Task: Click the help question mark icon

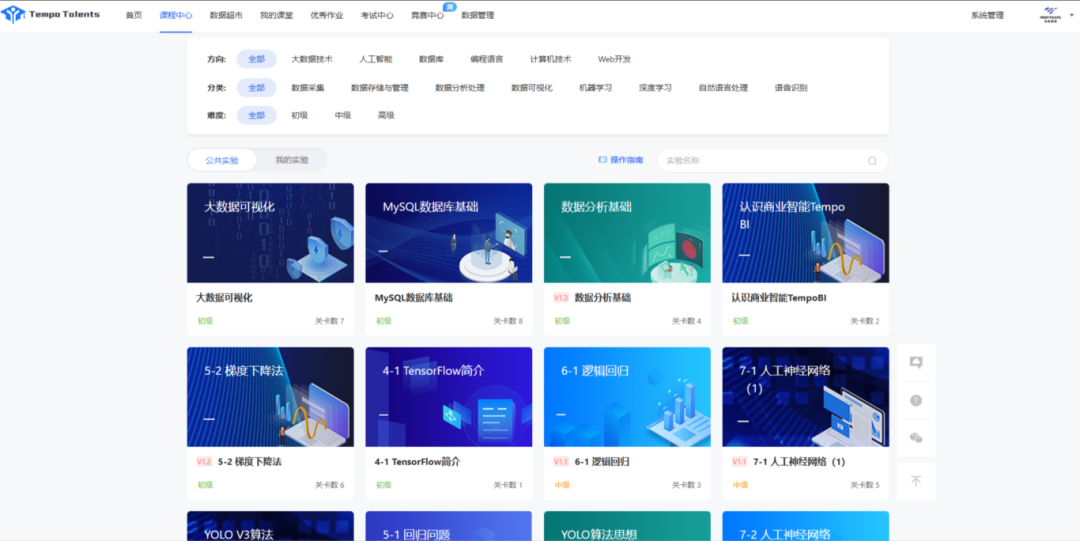Action: tap(916, 400)
